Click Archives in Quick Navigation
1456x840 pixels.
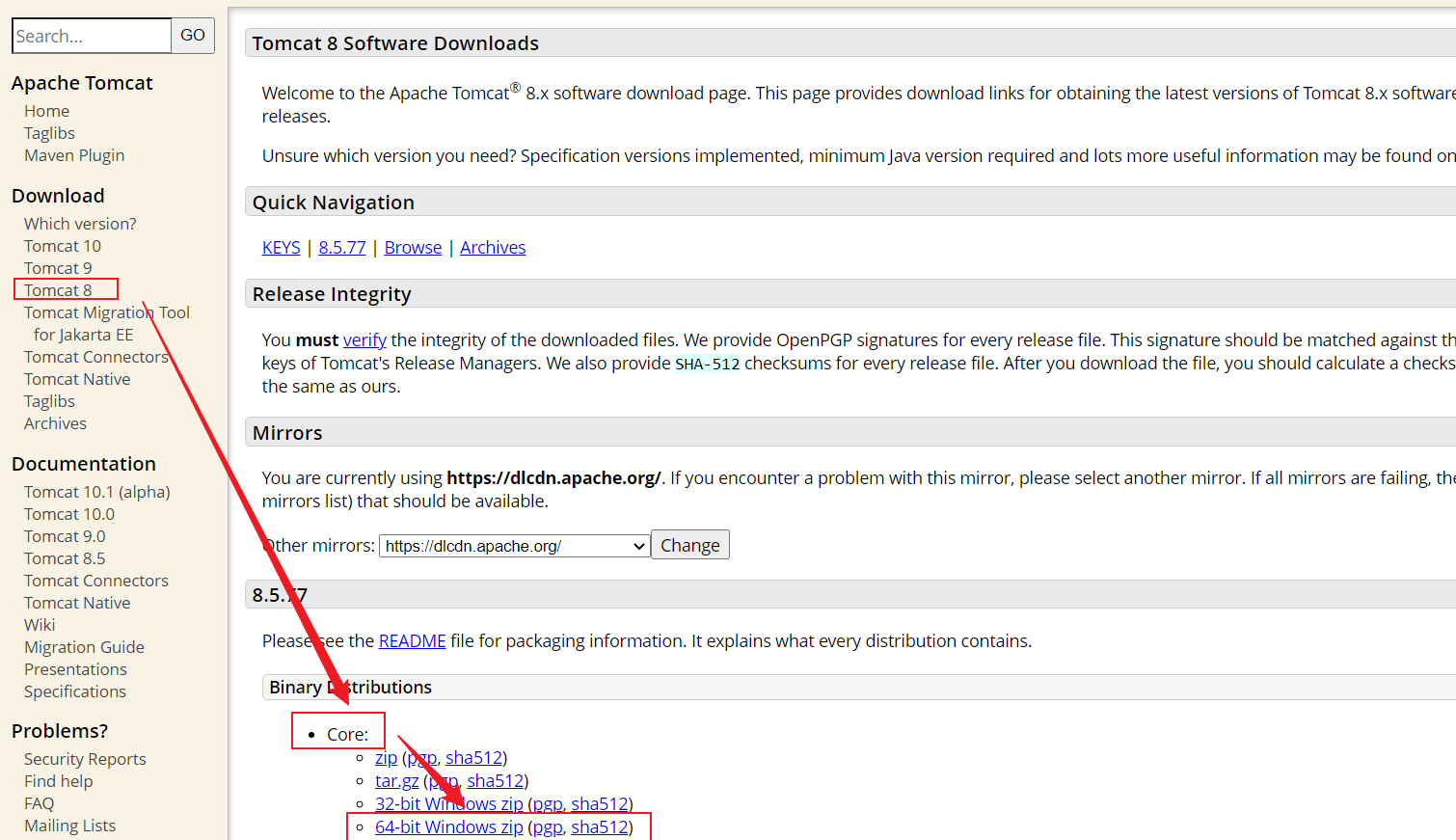(x=493, y=248)
